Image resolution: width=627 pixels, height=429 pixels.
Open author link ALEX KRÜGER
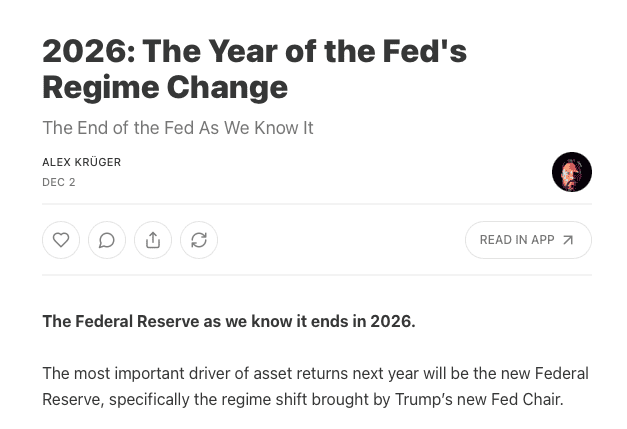pos(81,162)
